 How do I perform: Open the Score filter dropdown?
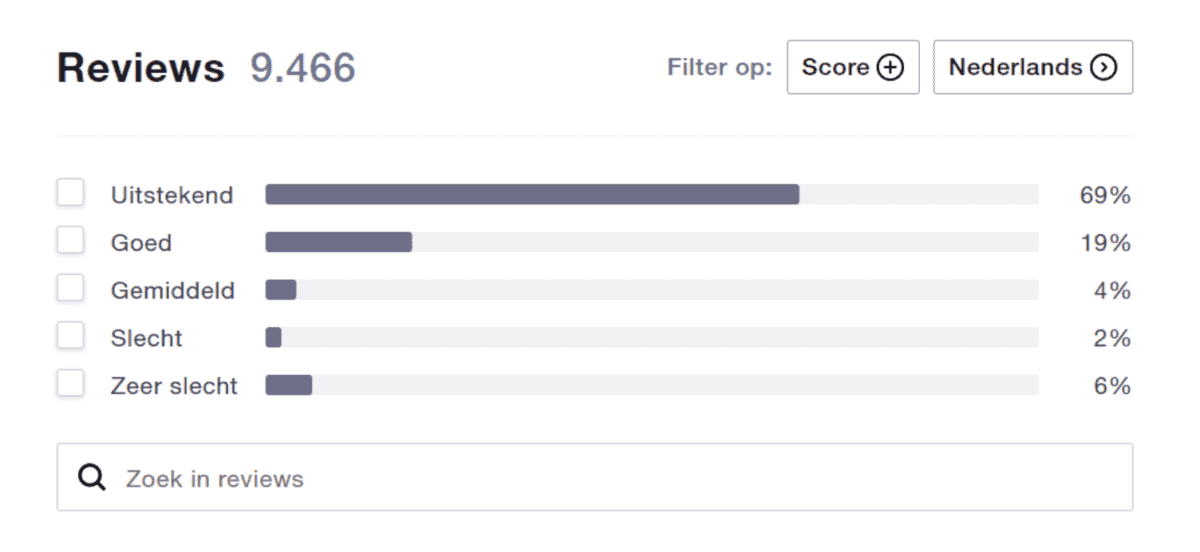coord(853,67)
